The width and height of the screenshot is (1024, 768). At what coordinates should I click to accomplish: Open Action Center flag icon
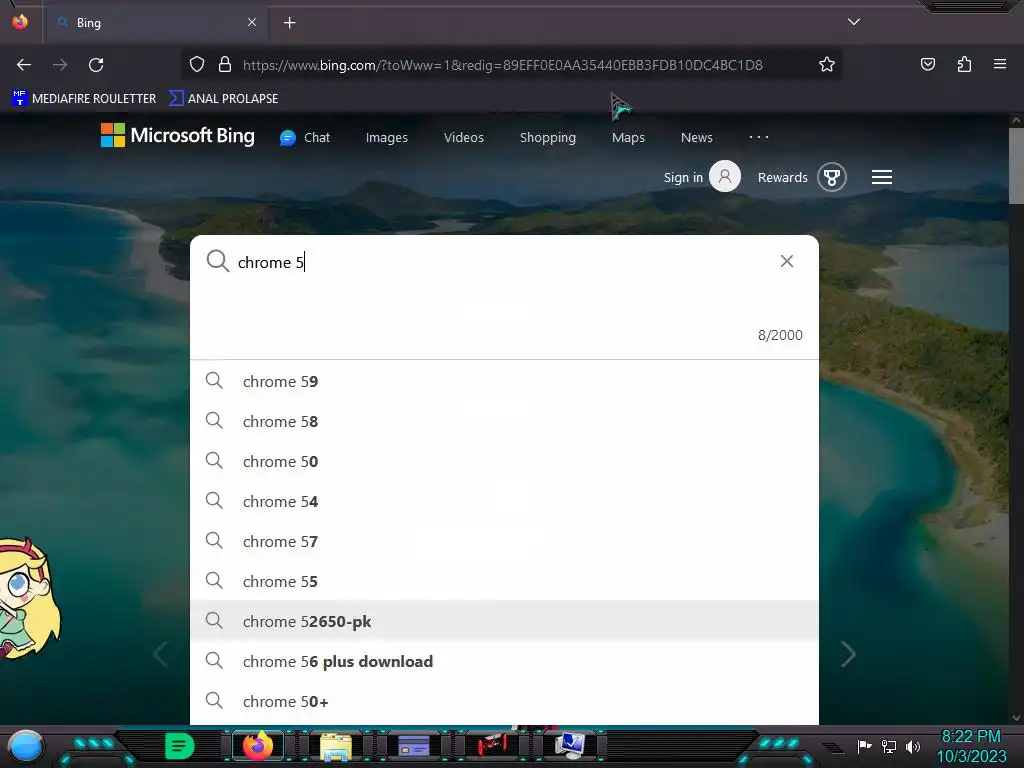tap(865, 746)
